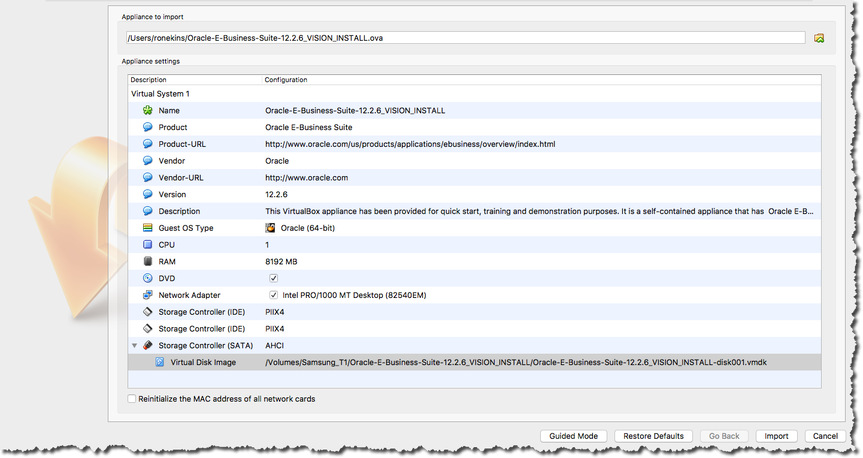863x458 pixels.
Task: Click the Storage Controller (SATA) label
Action: point(206,346)
